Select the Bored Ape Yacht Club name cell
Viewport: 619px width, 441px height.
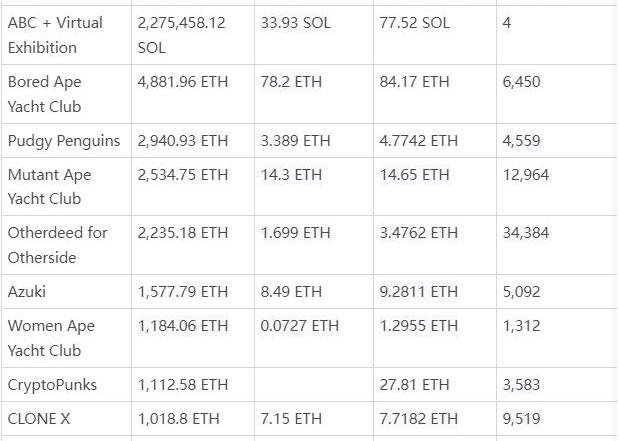click(x=44, y=94)
